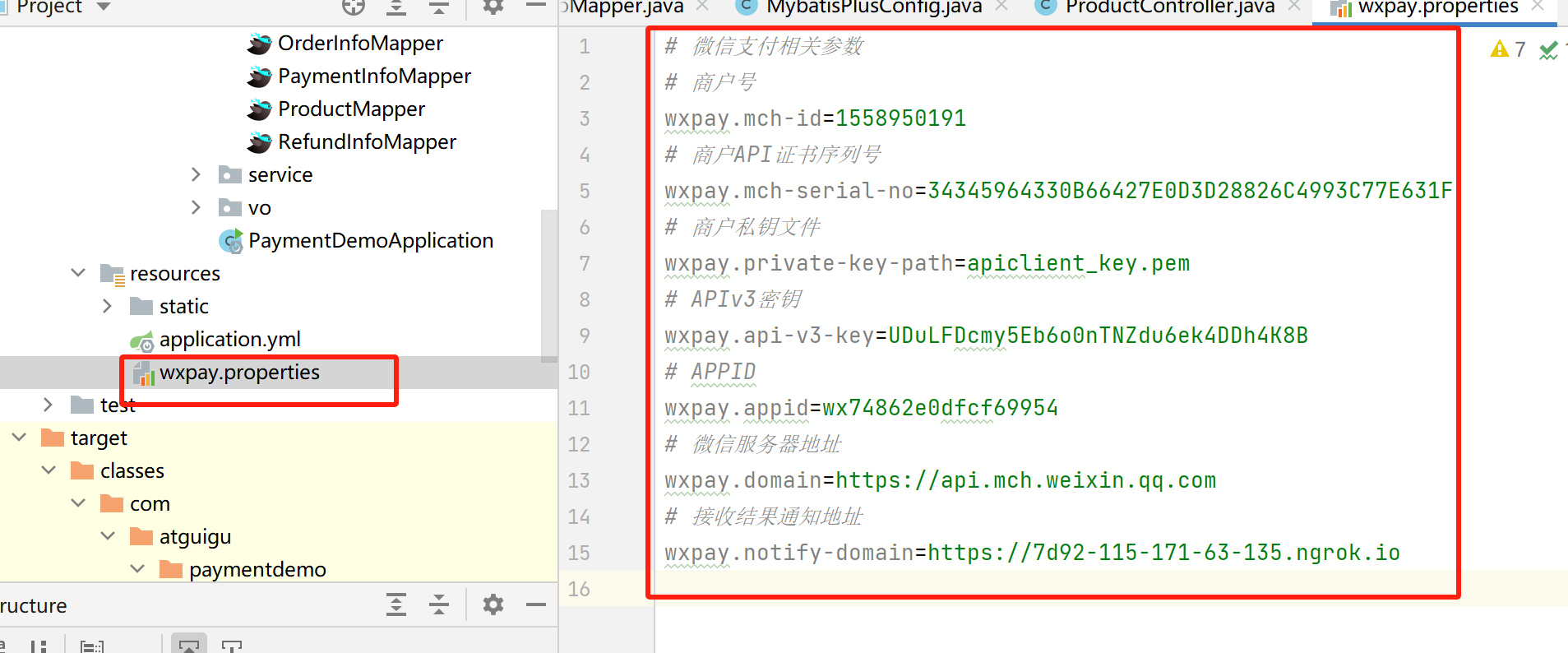The image size is (1568, 653).
Task: Expand the service package
Action: [x=196, y=174]
